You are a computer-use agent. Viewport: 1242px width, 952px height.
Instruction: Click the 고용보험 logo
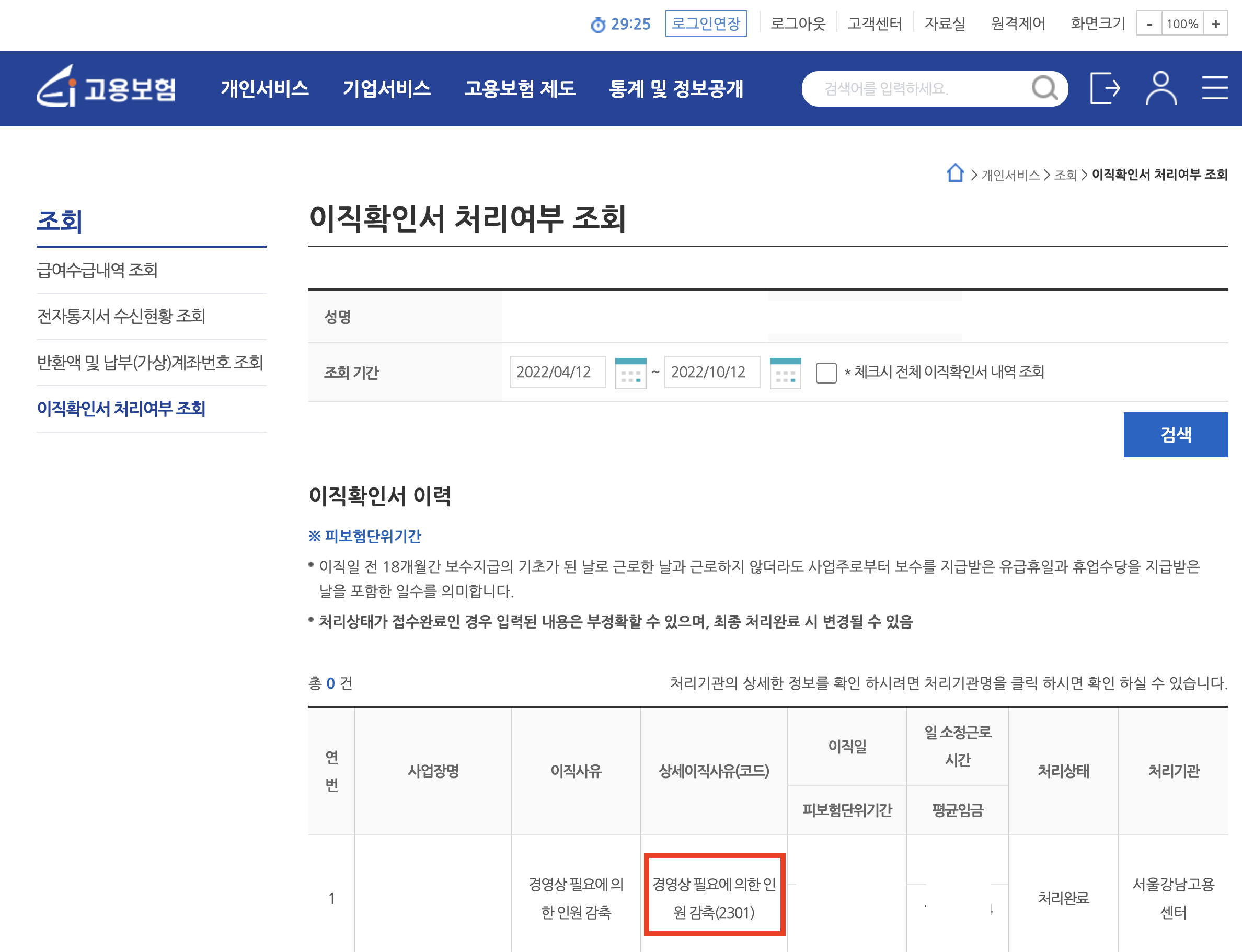click(106, 87)
